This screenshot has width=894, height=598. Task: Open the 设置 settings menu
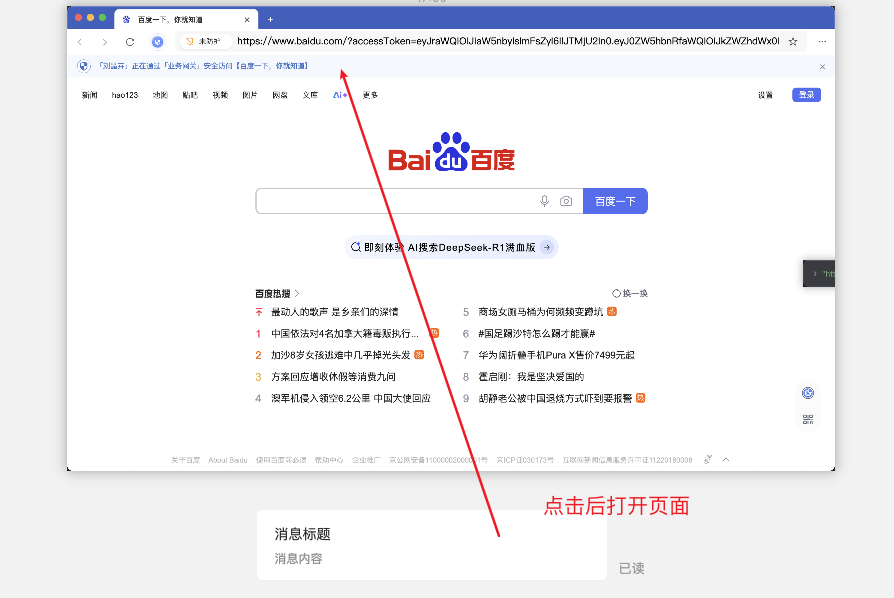(x=765, y=95)
